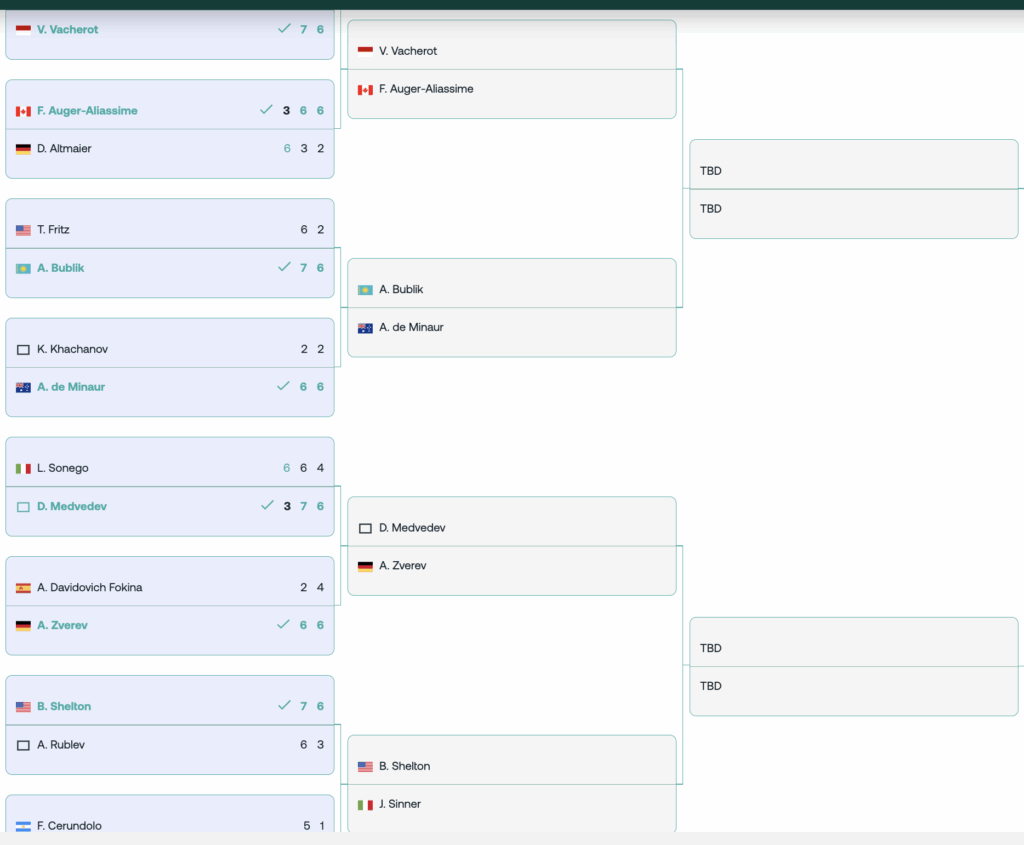Screen dimensions: 1024x845
Task: Select K. Khachanov player name
Action: 72,350
